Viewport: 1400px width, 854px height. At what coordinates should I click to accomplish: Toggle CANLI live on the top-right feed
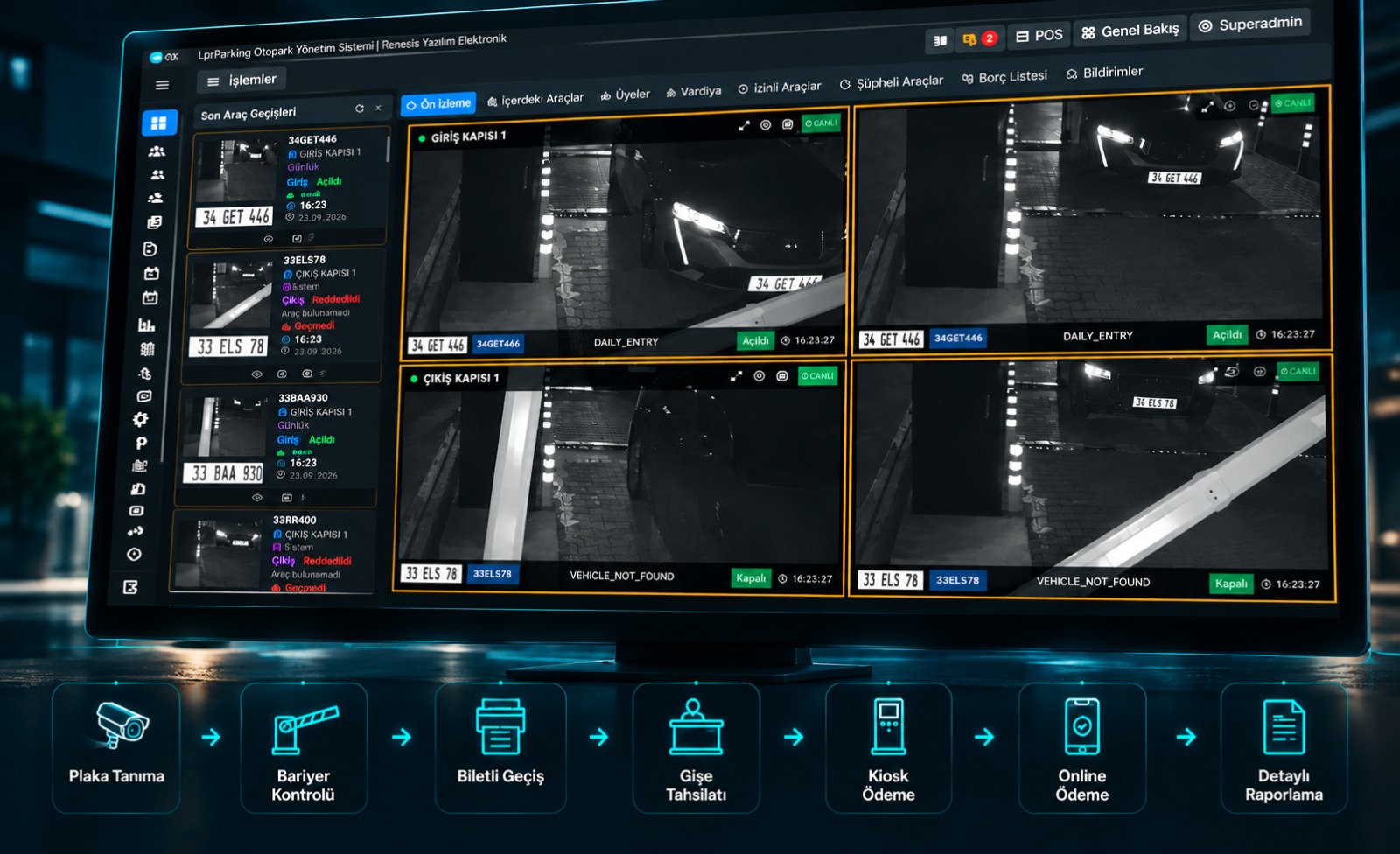(1292, 103)
